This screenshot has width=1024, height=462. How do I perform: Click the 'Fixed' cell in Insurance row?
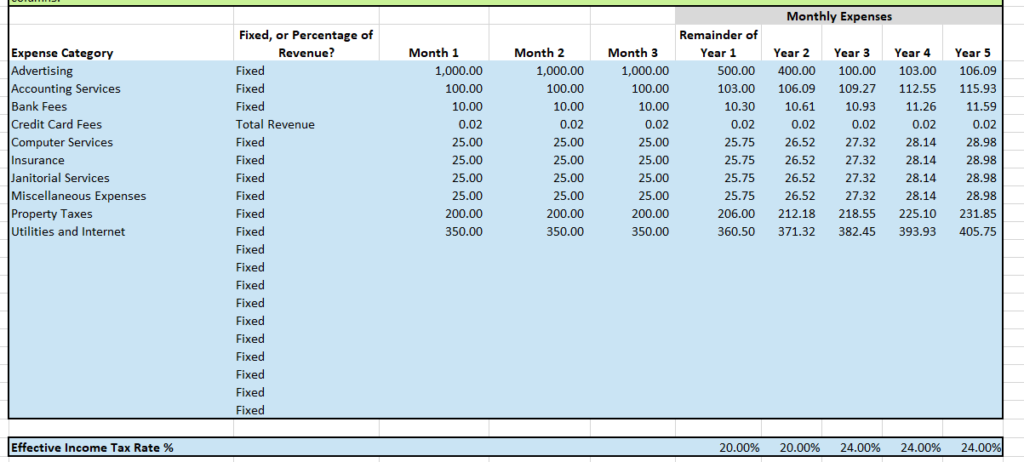[250, 160]
